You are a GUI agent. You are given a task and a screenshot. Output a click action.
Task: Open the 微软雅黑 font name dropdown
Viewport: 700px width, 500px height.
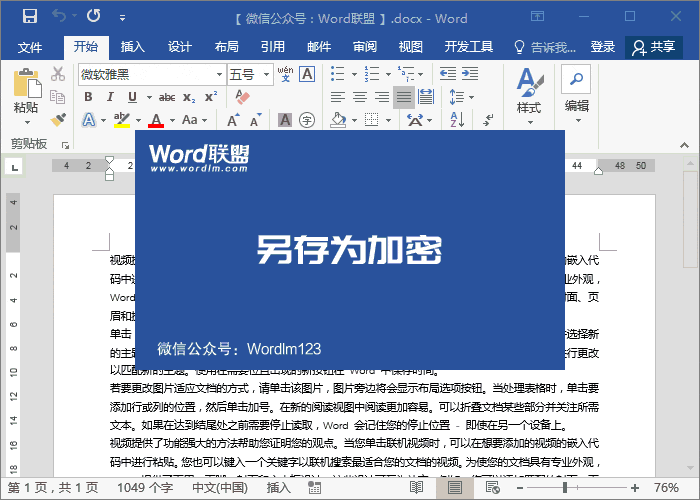tap(219, 75)
